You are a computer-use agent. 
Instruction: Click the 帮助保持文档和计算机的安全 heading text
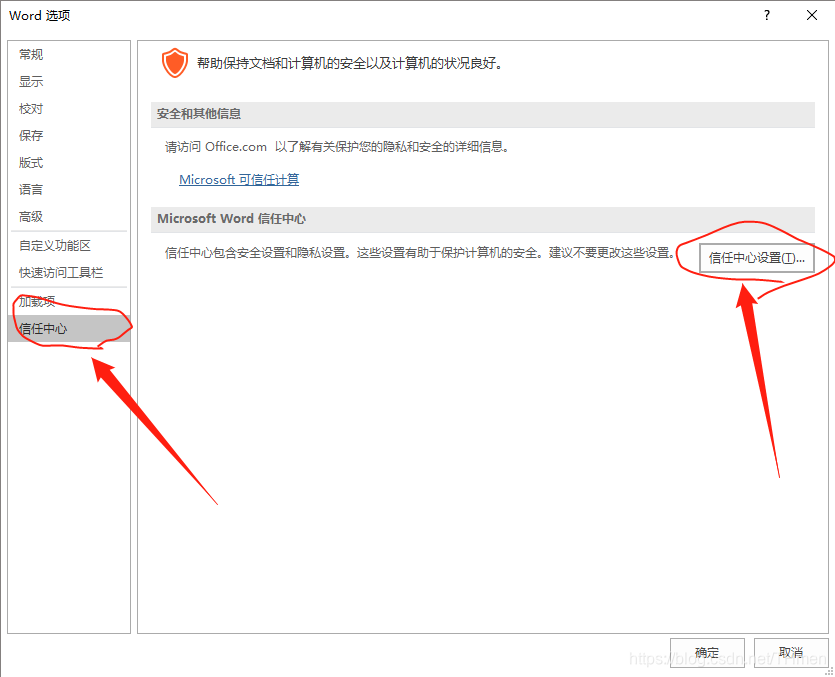coord(349,63)
